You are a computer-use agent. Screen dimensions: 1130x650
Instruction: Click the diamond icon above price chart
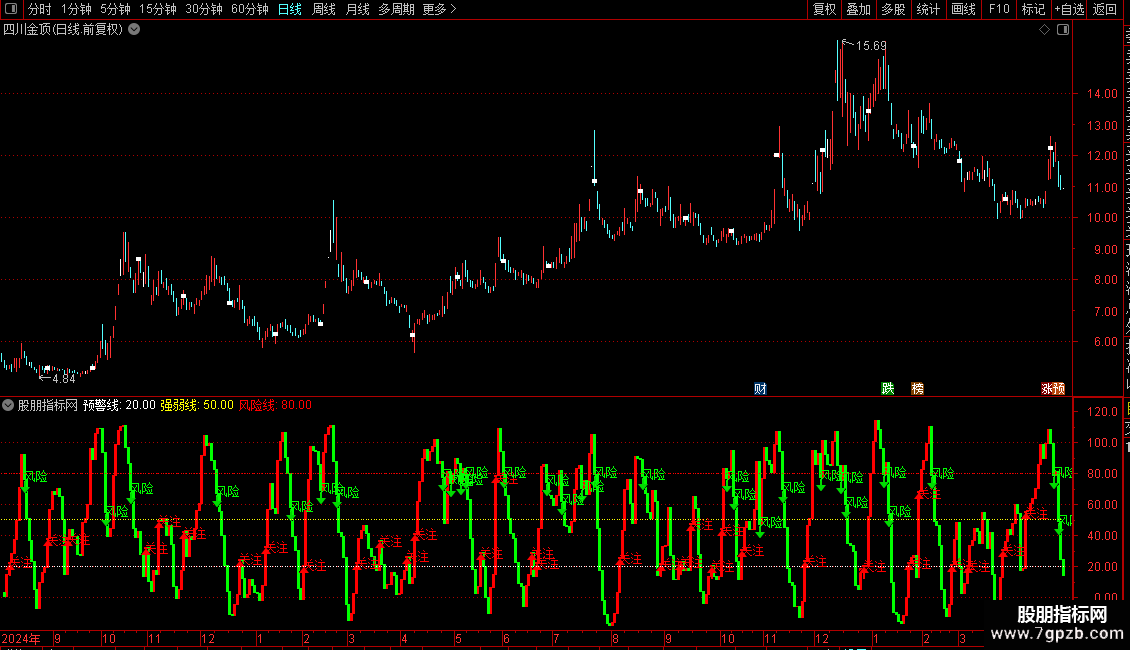point(1044,30)
